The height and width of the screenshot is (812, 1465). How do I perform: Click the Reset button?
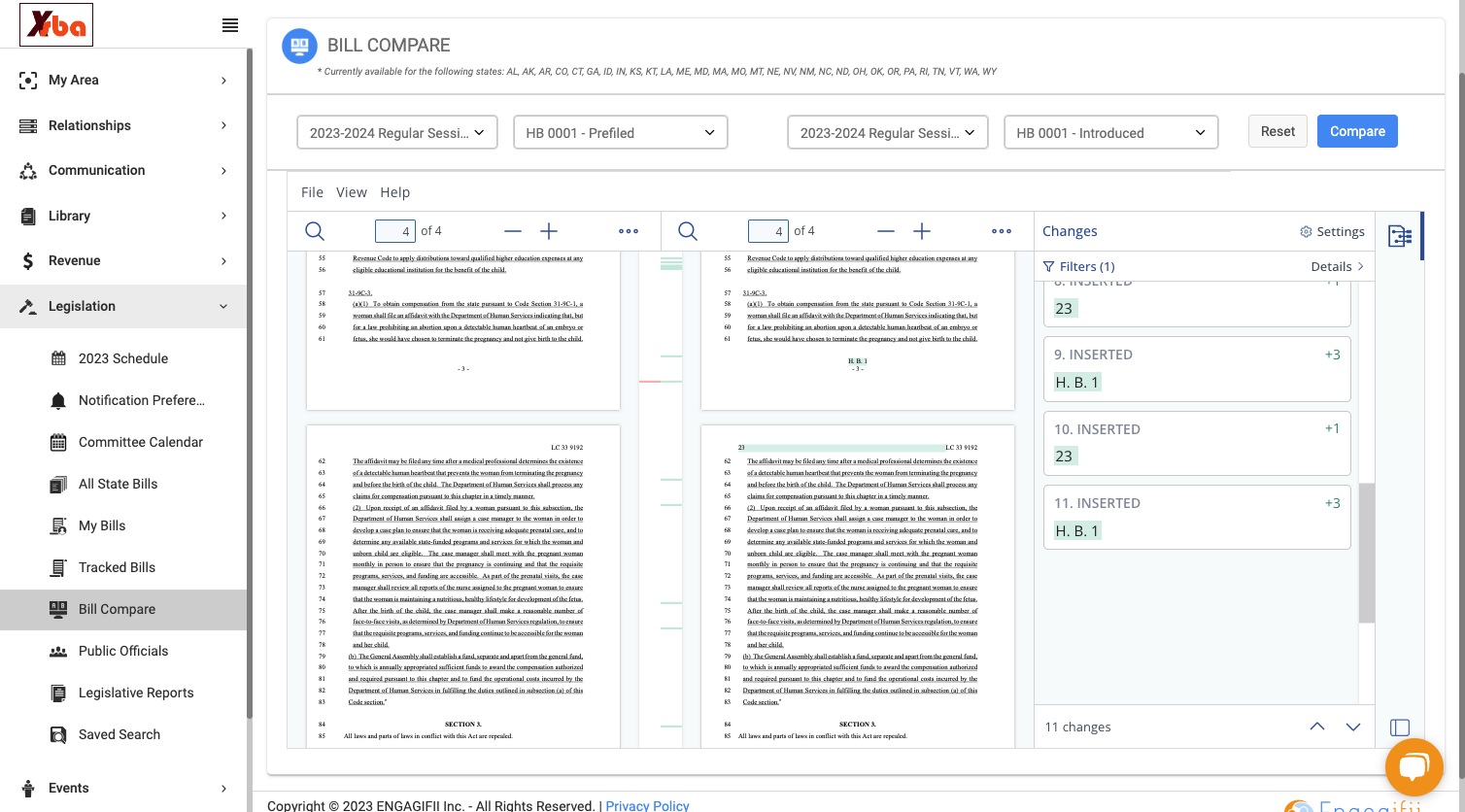1278,131
